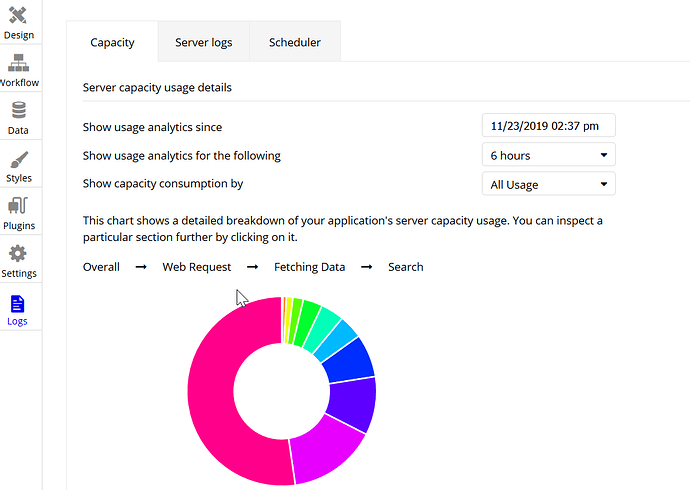The height and width of the screenshot is (490, 690).
Task: Go to the Data database icon
Action: point(19,111)
